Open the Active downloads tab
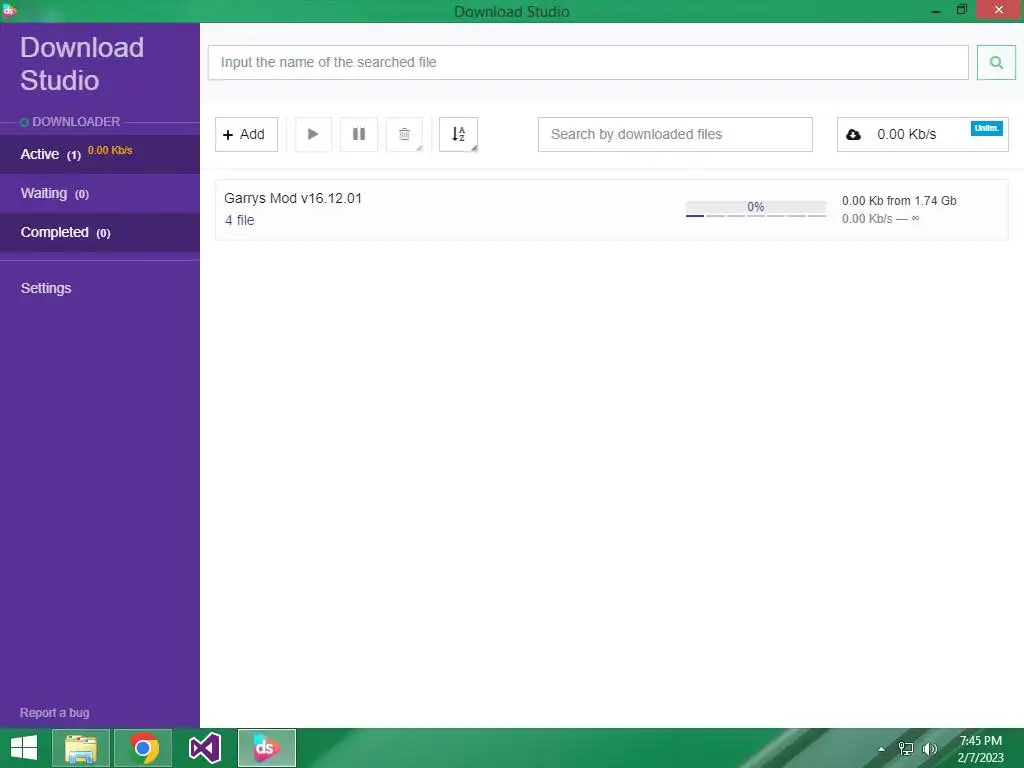Image resolution: width=1024 pixels, height=768 pixels. (x=100, y=154)
